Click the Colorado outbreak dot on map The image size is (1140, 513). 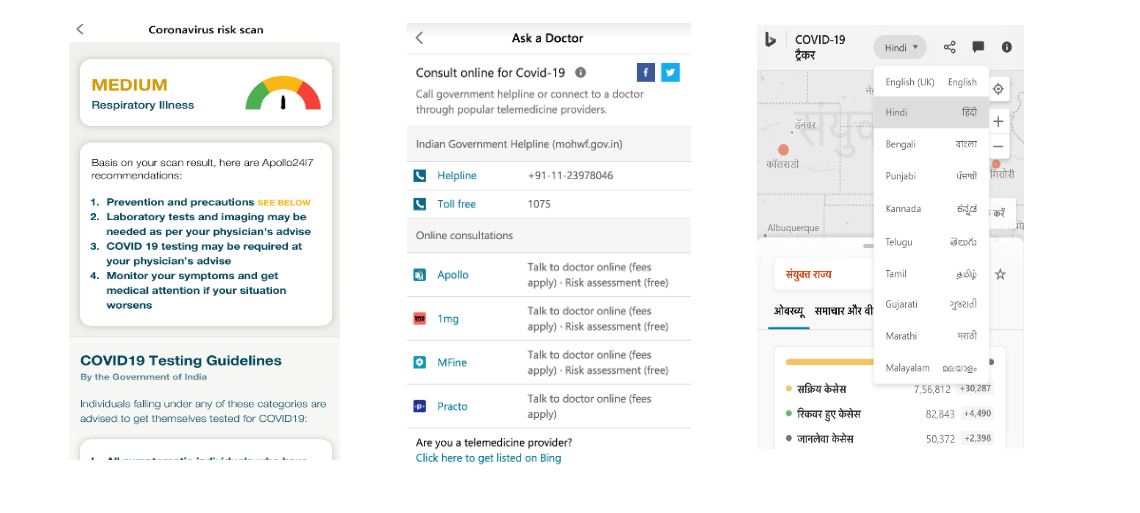pyautogui.click(x=783, y=150)
